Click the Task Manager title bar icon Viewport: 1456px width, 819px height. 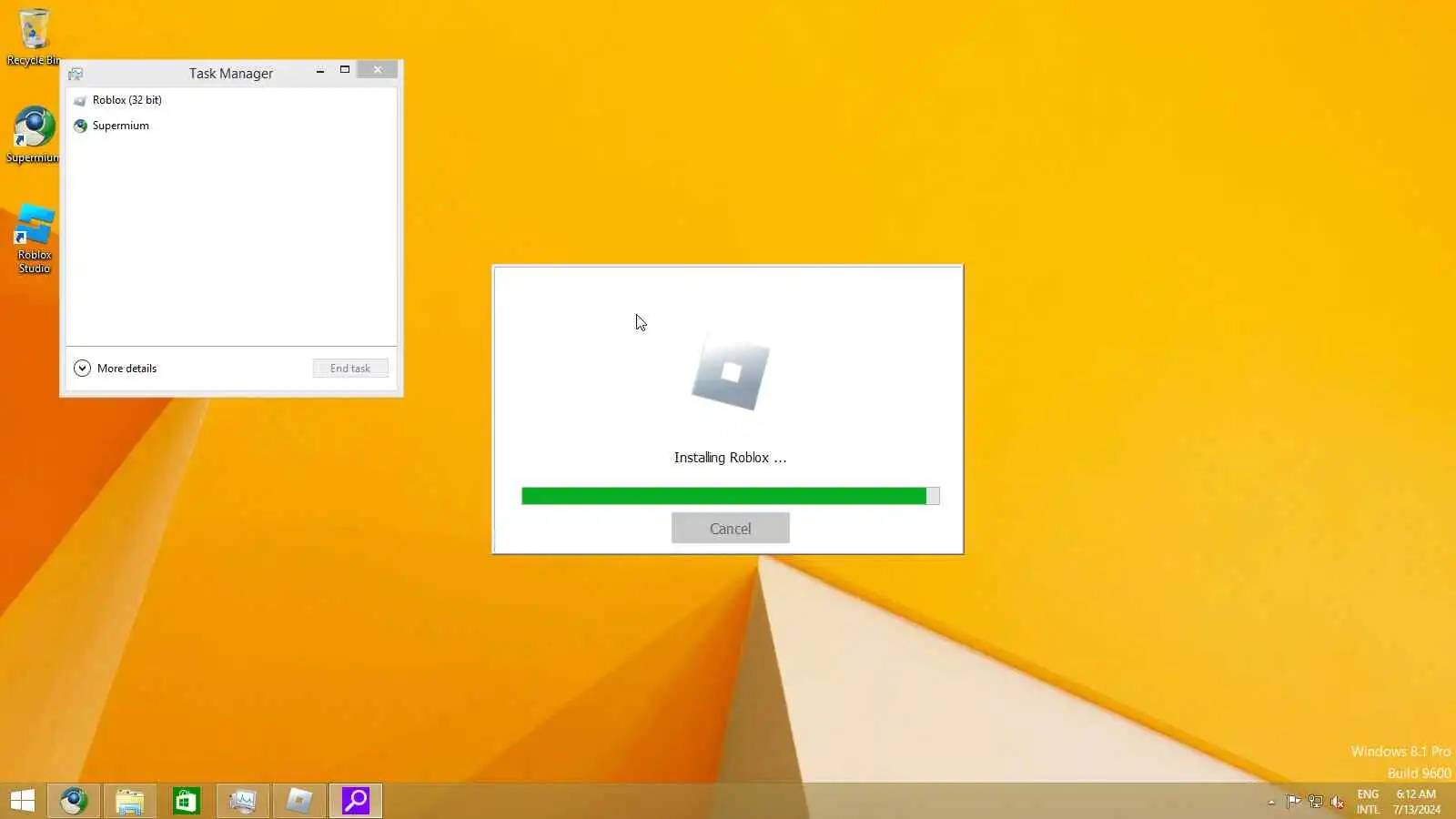click(76, 74)
